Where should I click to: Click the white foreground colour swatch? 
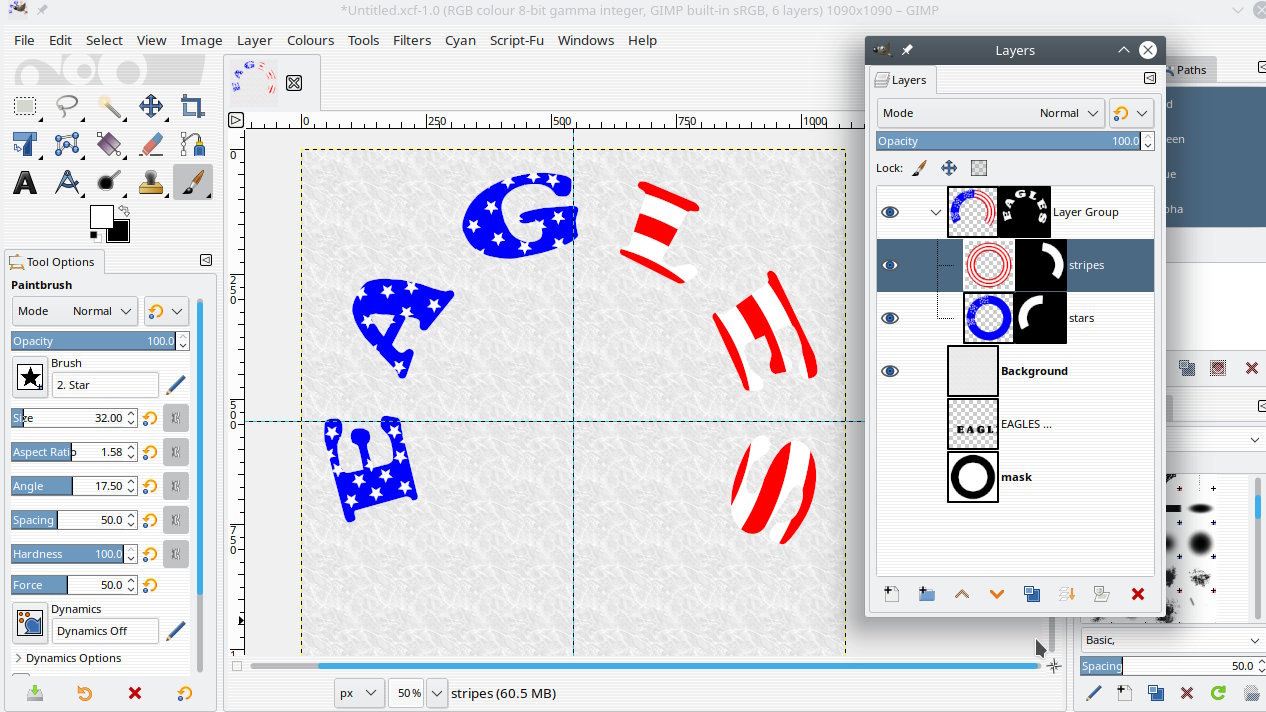101,216
